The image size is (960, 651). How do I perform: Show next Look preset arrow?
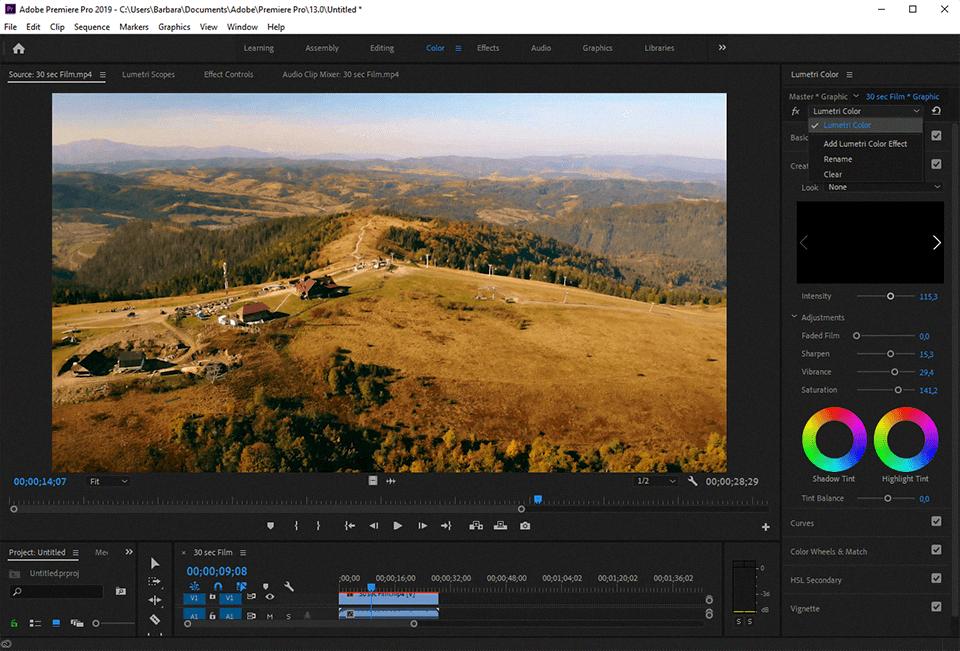pyautogui.click(x=936, y=243)
